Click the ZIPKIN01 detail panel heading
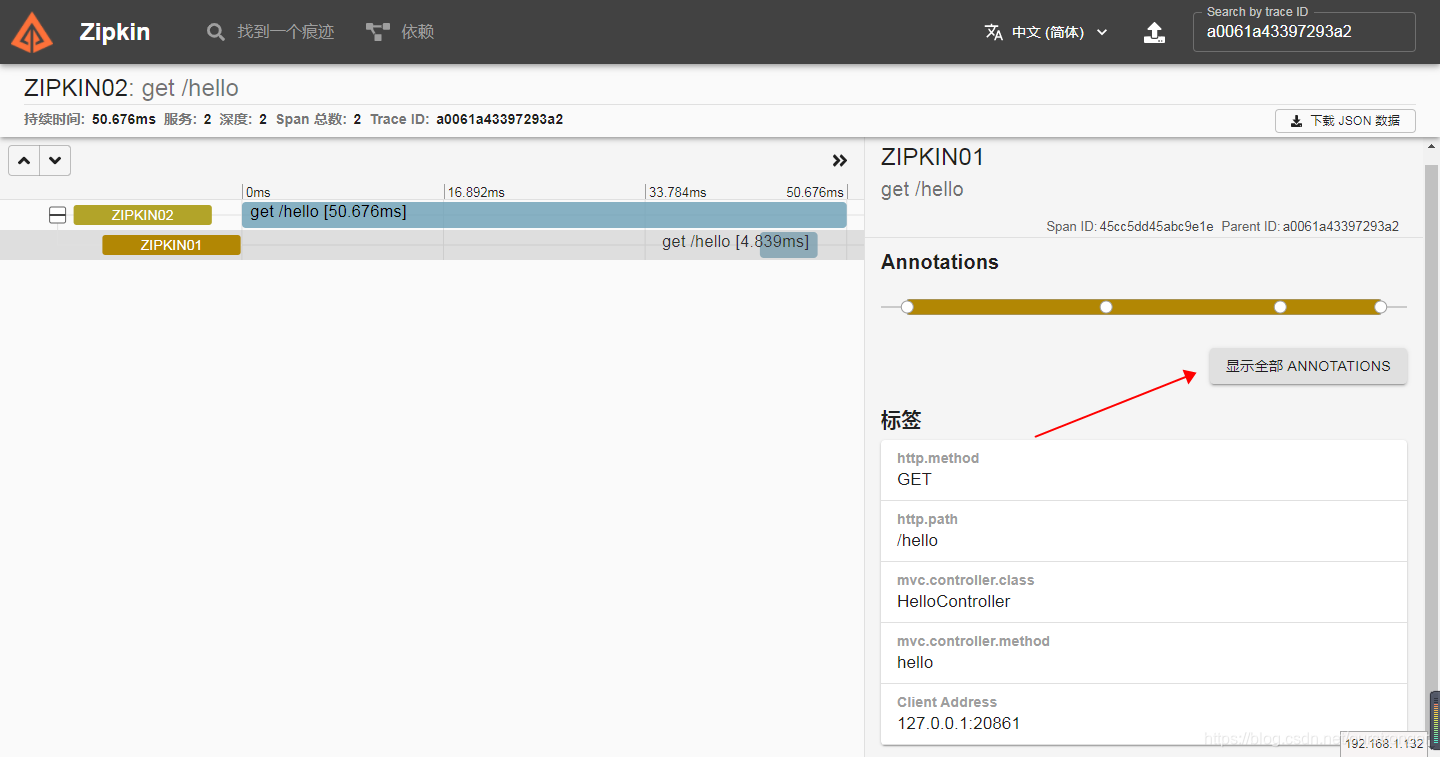Viewport: 1440px width, 757px height. click(933, 157)
